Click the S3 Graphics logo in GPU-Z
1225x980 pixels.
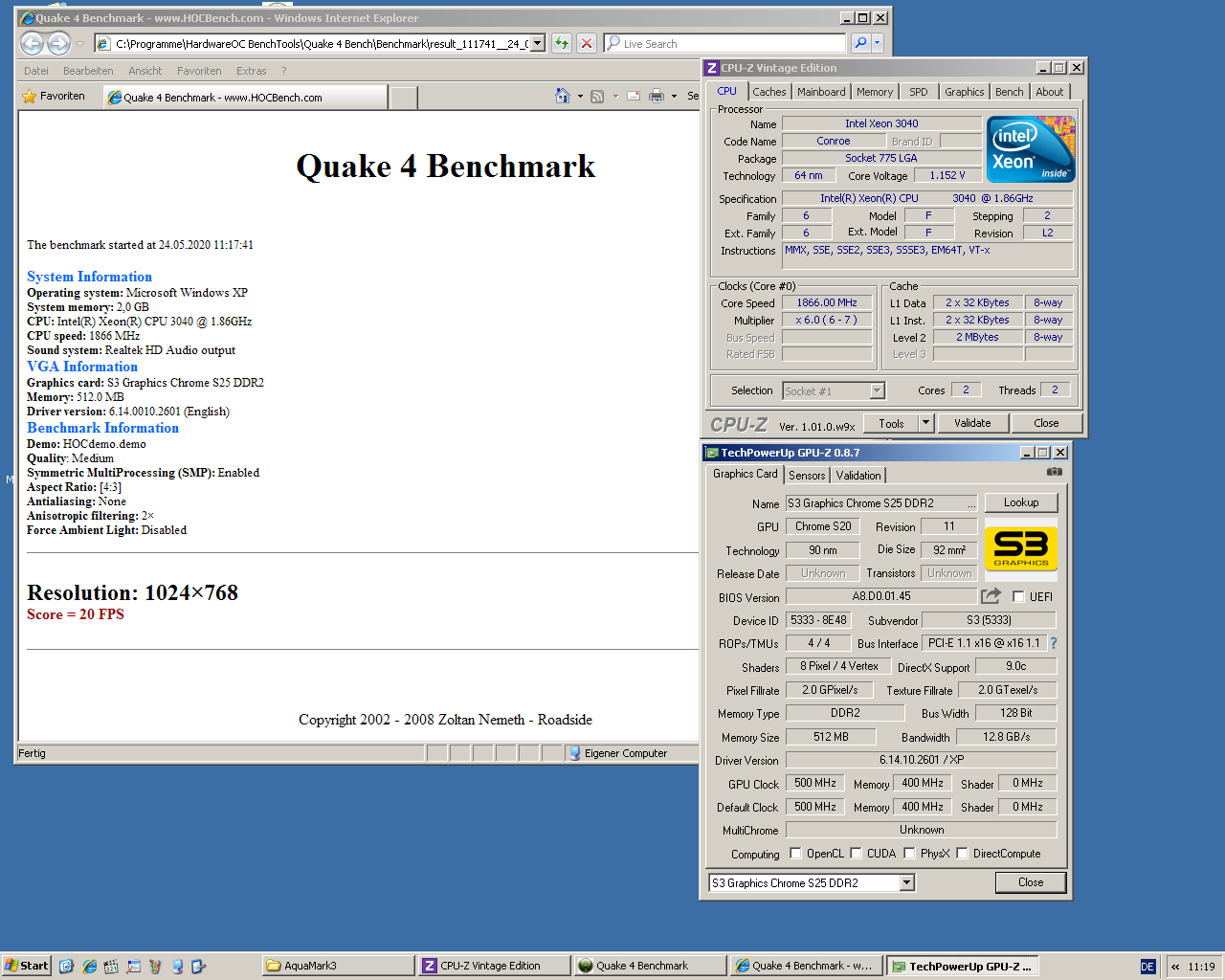(1021, 549)
